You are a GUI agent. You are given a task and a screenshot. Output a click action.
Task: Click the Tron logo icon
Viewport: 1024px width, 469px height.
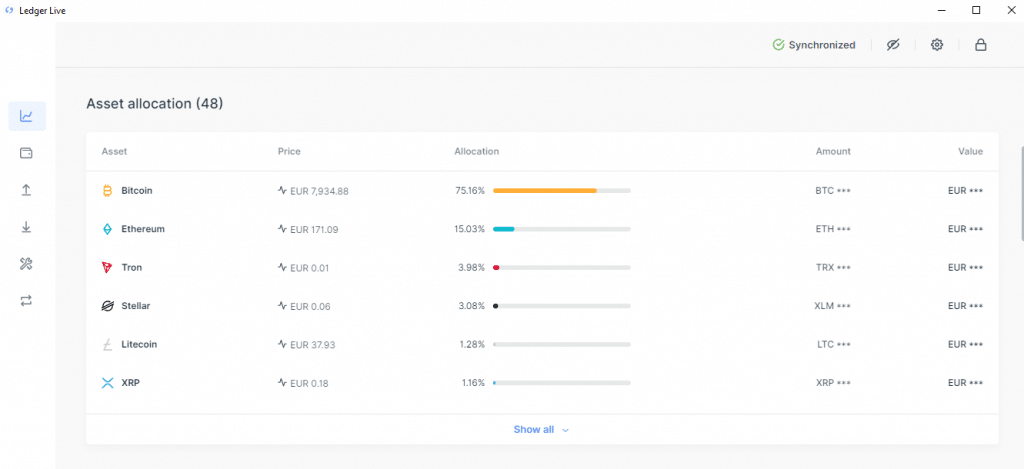point(108,267)
